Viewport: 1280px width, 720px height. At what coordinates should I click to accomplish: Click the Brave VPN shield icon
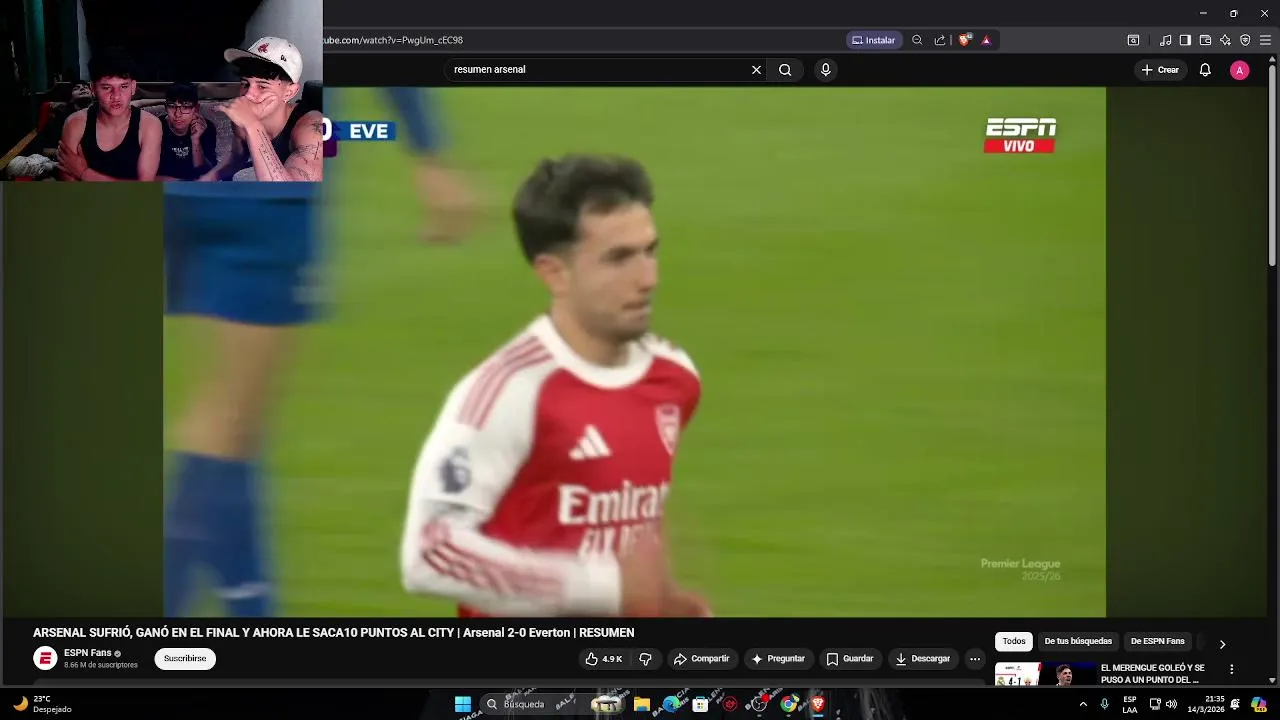click(1245, 40)
